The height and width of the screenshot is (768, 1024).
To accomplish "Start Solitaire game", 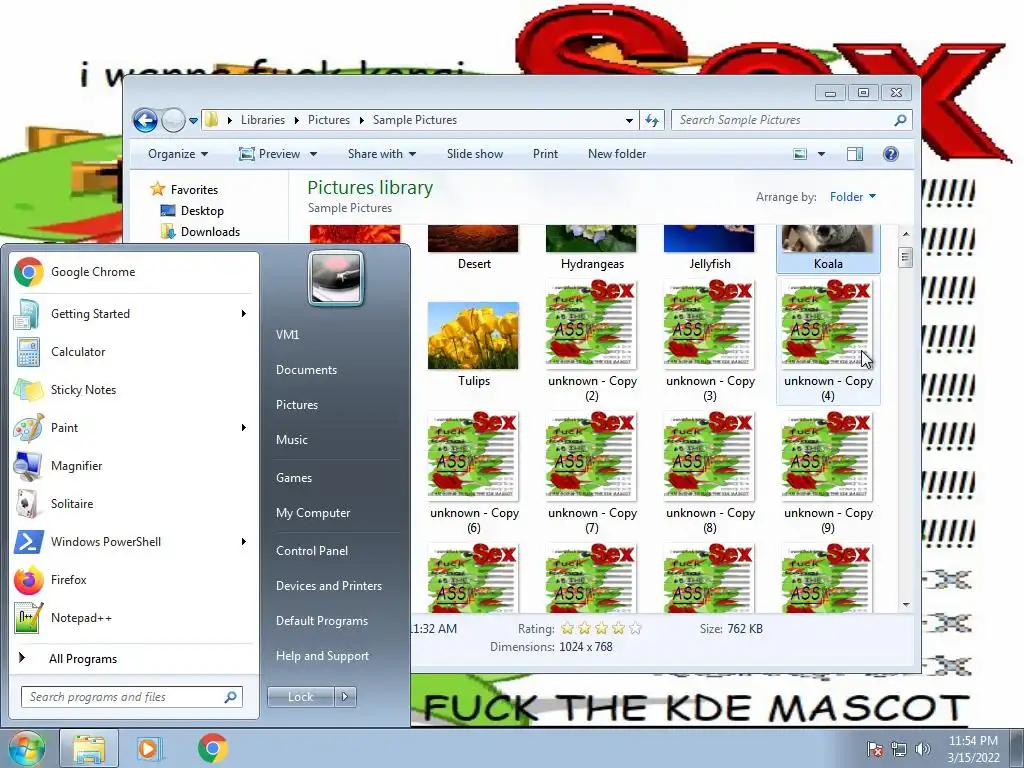I will click(x=134, y=504).
